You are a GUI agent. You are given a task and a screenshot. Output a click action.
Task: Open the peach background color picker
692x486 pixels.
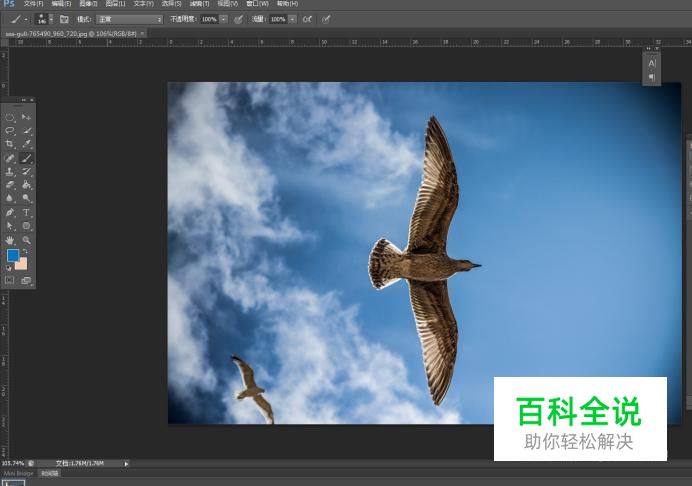coord(22,265)
